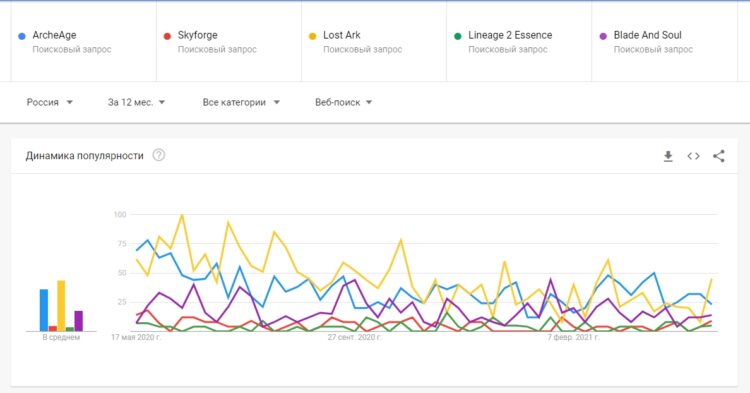Click Поисковый запрос under Blade And Soul

point(653,50)
